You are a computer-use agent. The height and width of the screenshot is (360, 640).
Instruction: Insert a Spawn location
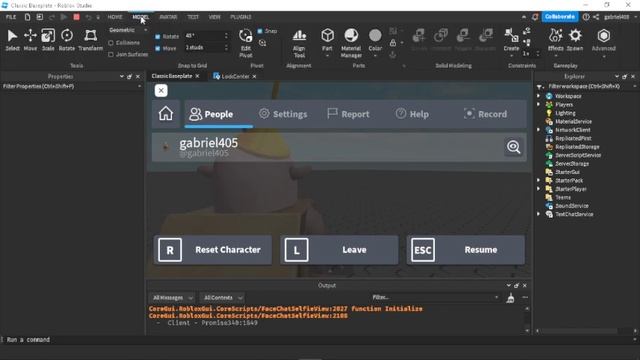(575, 40)
